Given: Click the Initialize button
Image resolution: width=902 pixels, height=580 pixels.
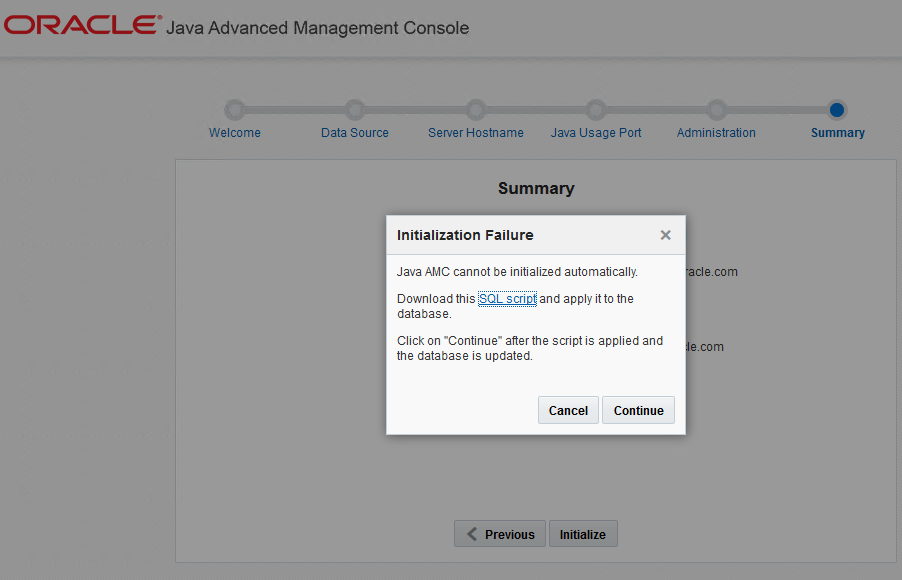Looking at the screenshot, I should click(583, 534).
